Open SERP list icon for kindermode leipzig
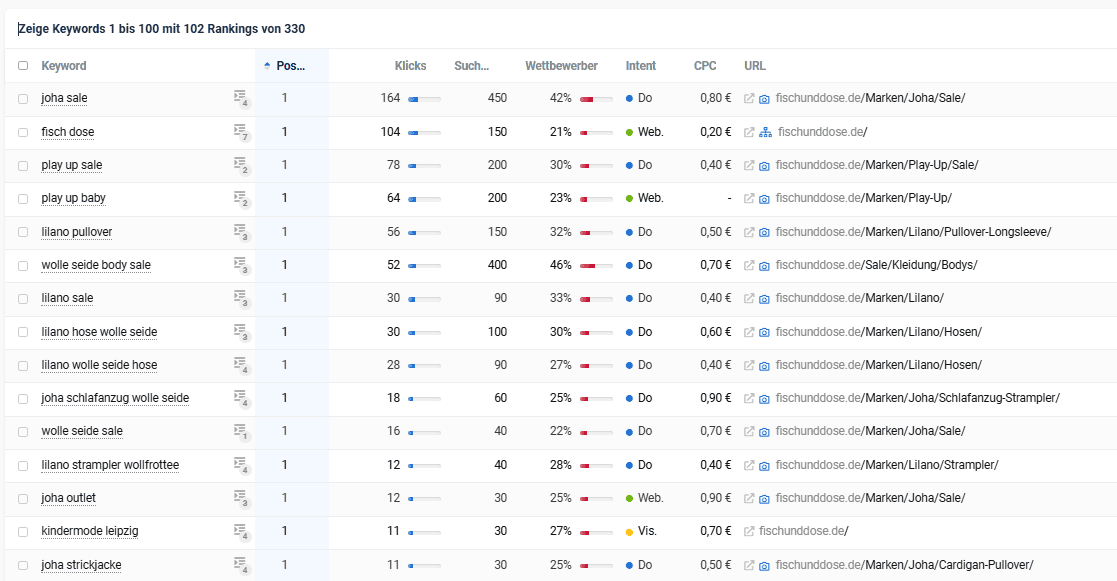The image size is (1117, 581). (x=241, y=531)
